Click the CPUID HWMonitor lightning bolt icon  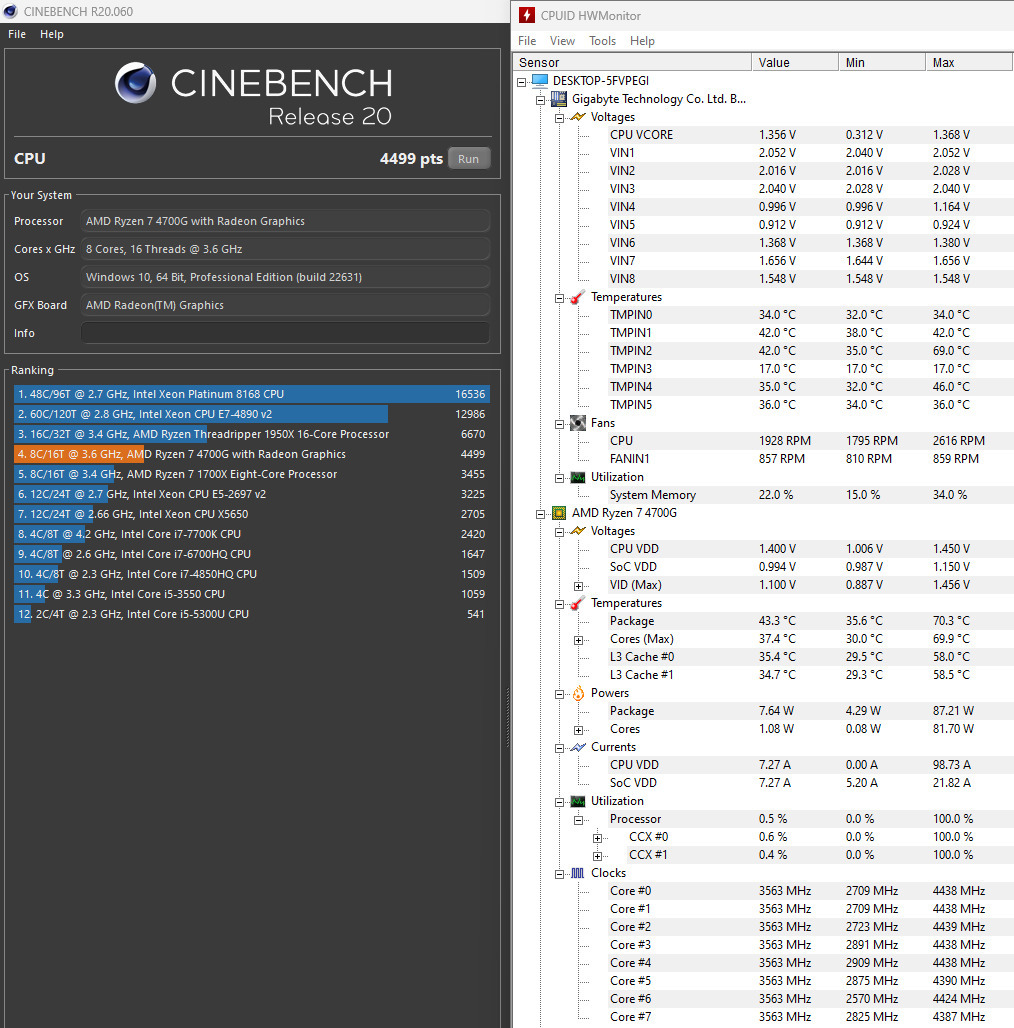pos(526,15)
